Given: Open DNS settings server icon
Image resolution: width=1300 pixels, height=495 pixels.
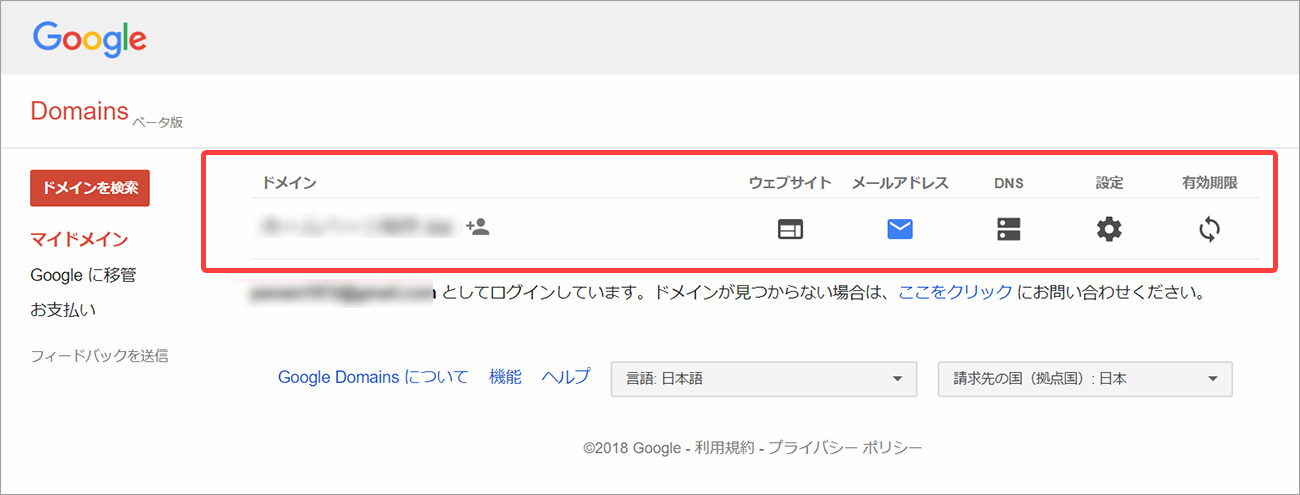Looking at the screenshot, I should pos(1009,229).
